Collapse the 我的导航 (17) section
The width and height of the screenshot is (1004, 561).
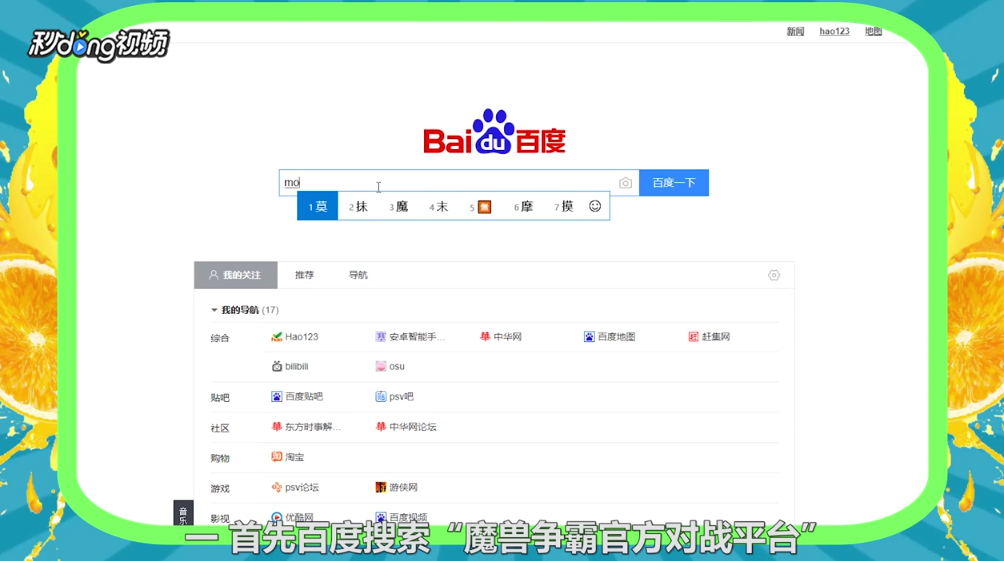click(x=245, y=310)
